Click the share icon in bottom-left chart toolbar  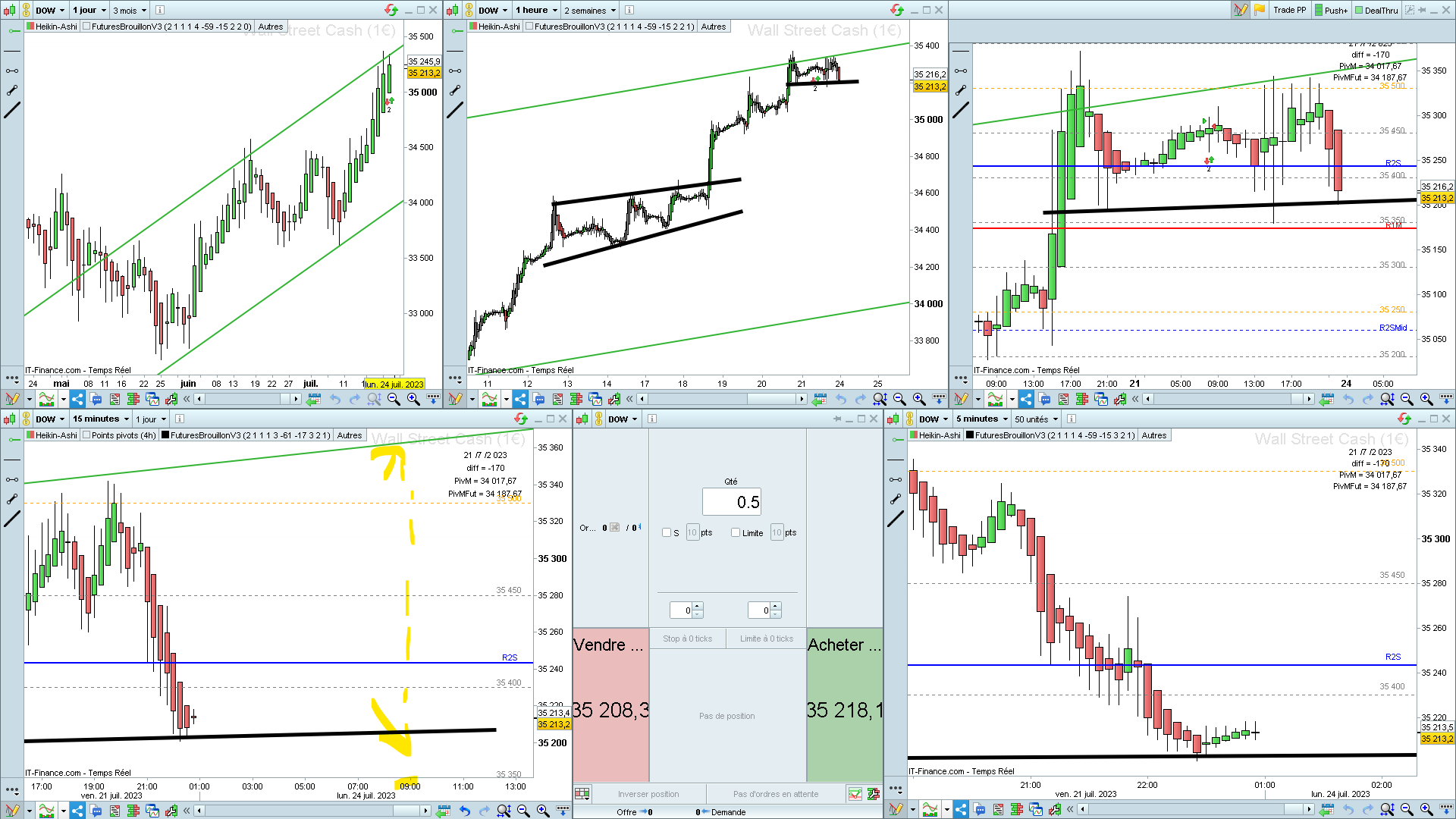[77, 811]
